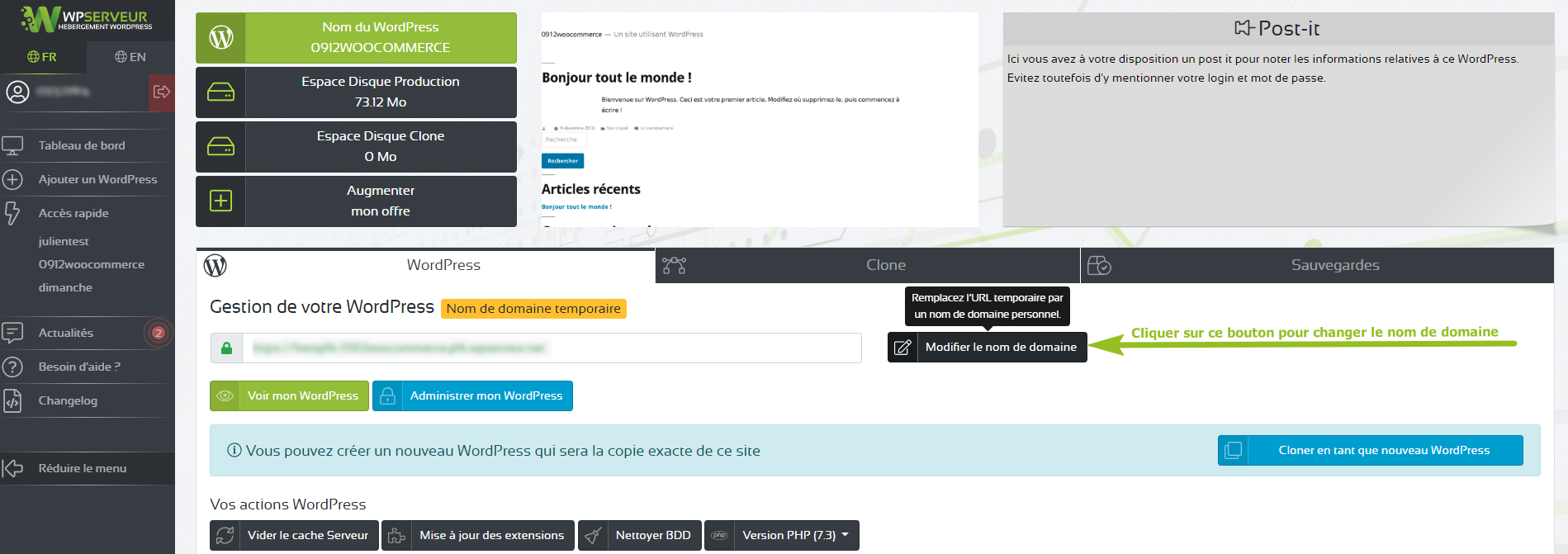1568x554 pixels.
Task: Click the plus icon for Augmenter mon offre
Action: [220, 201]
